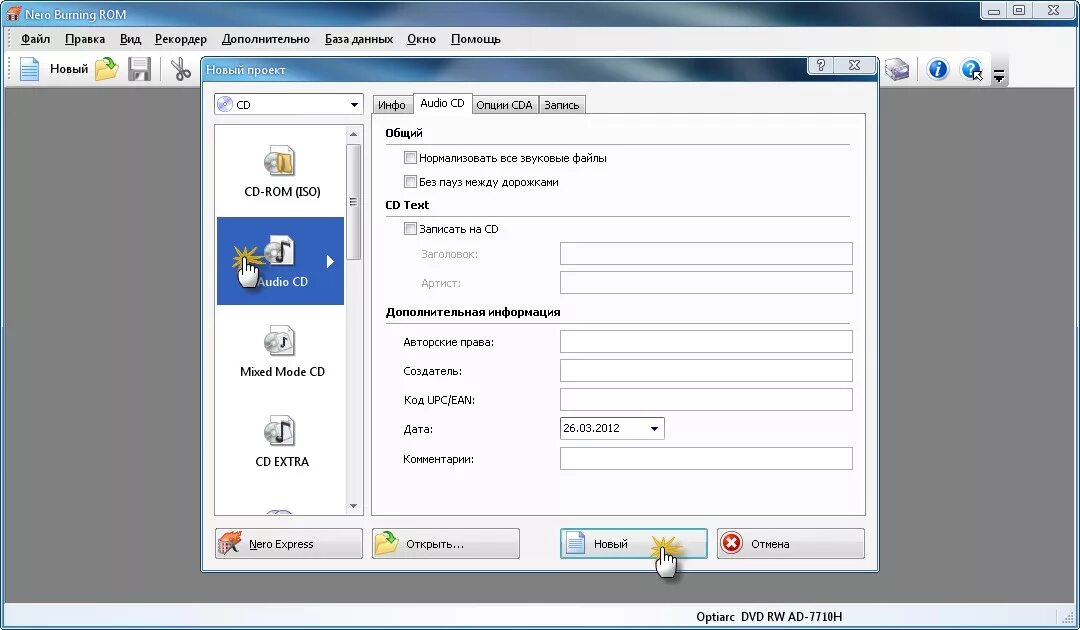Switch to the Инфо tab
This screenshot has width=1080, height=630.
click(392, 105)
